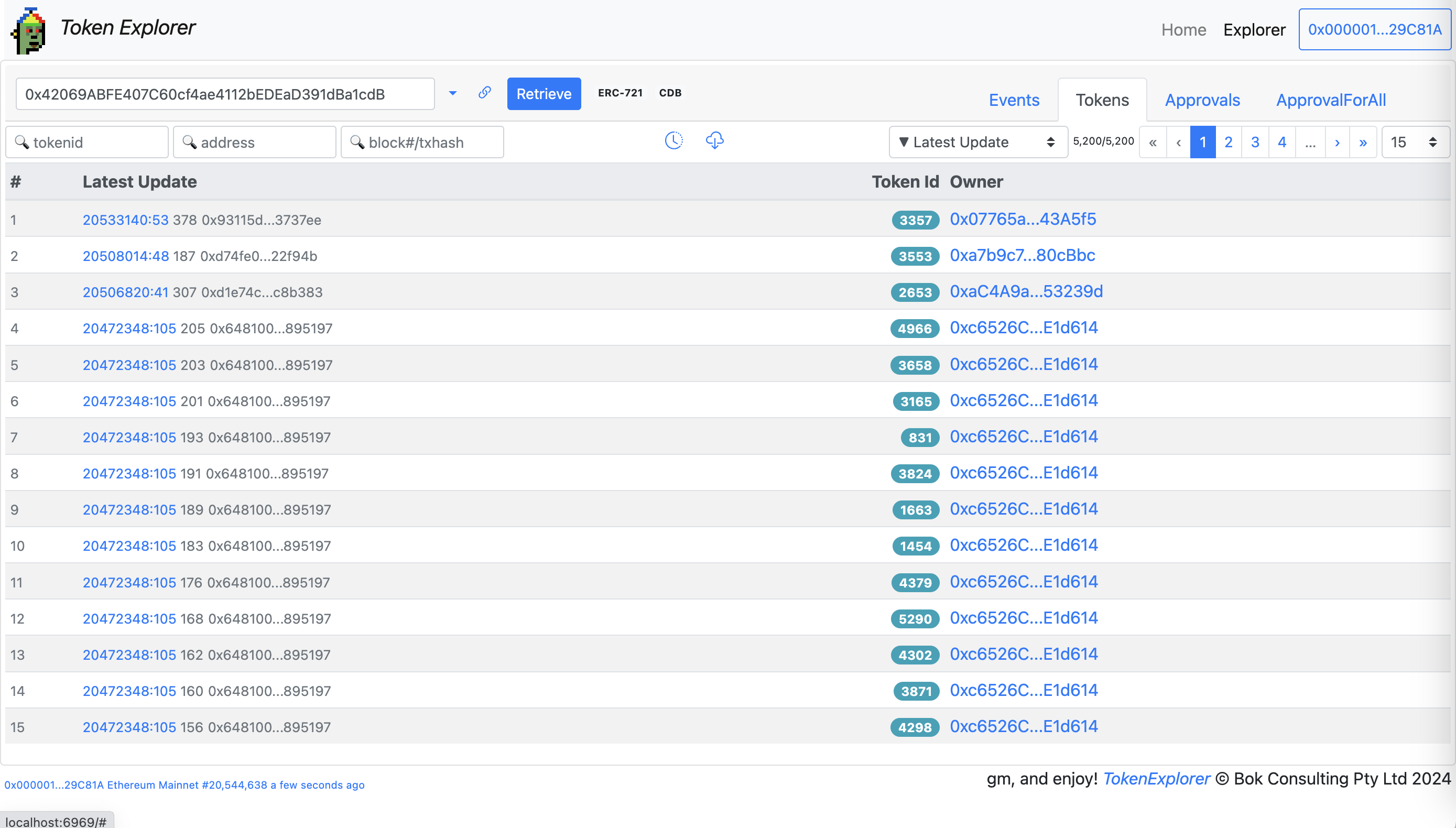The image size is (1456, 828).
Task: Switch to the Events tab
Action: click(1014, 100)
